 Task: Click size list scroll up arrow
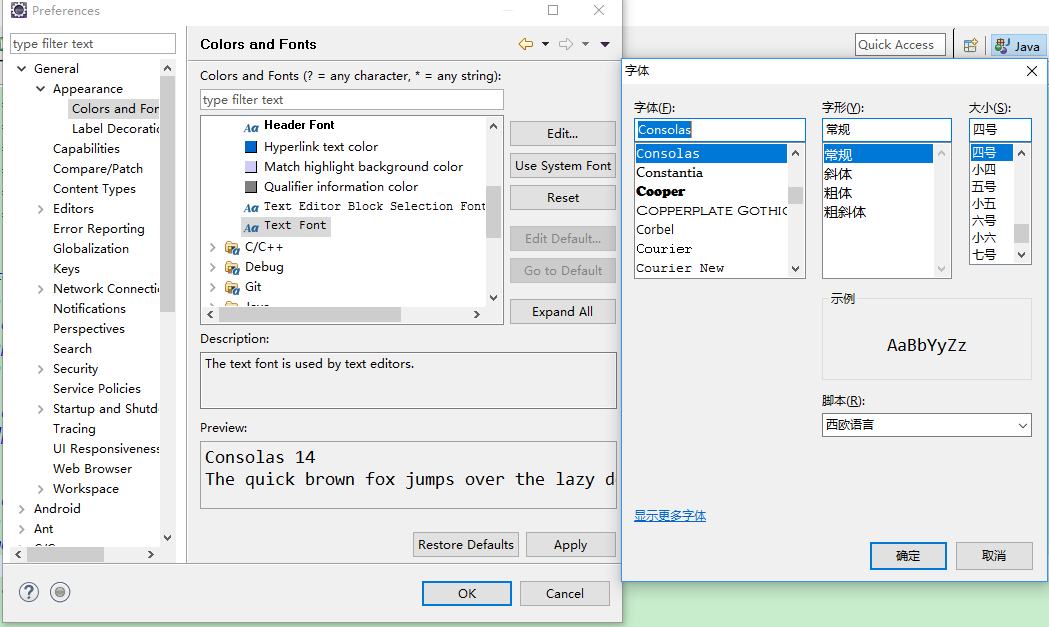click(1022, 153)
